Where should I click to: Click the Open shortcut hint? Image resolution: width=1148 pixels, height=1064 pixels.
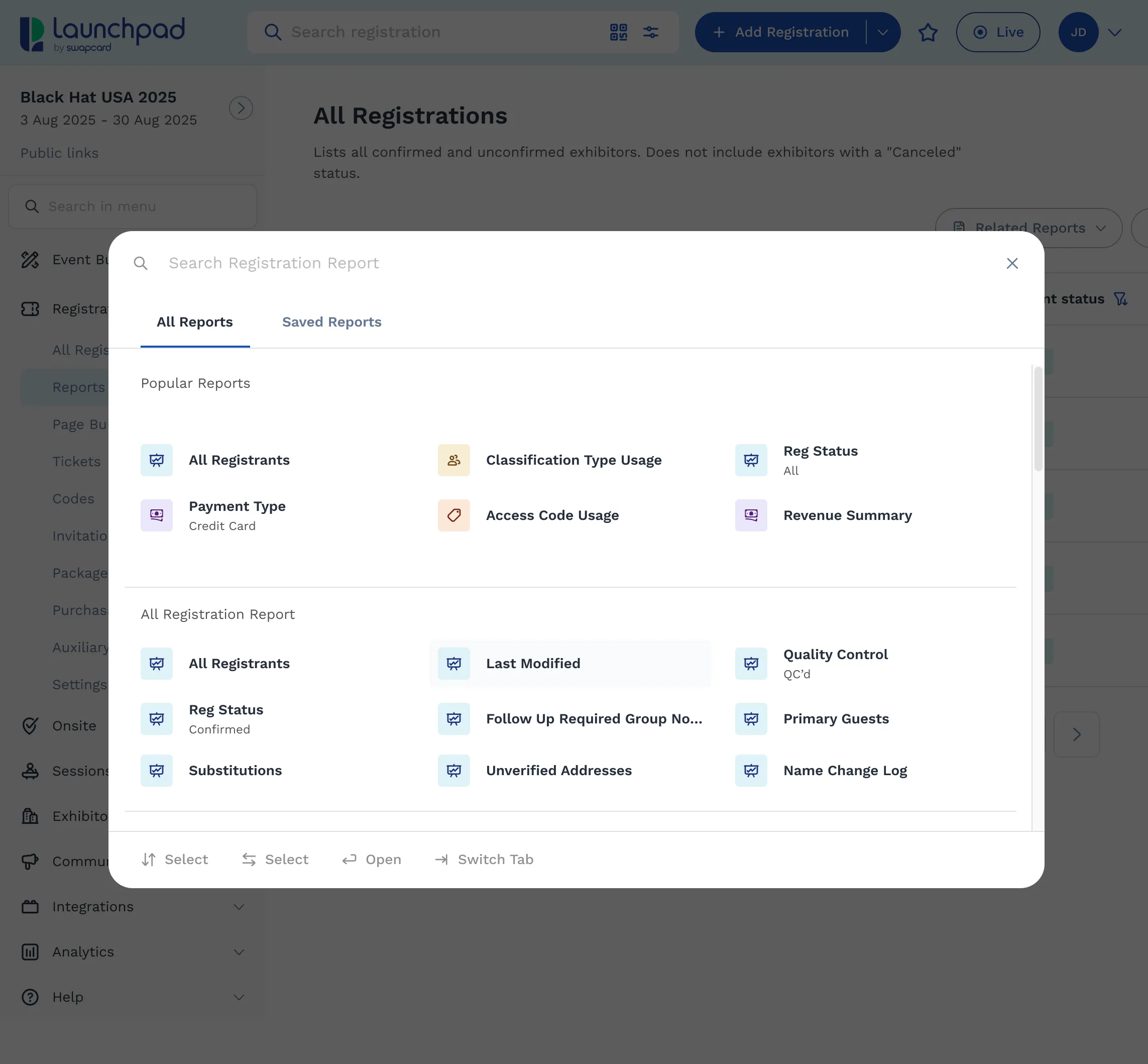pyautogui.click(x=371, y=860)
